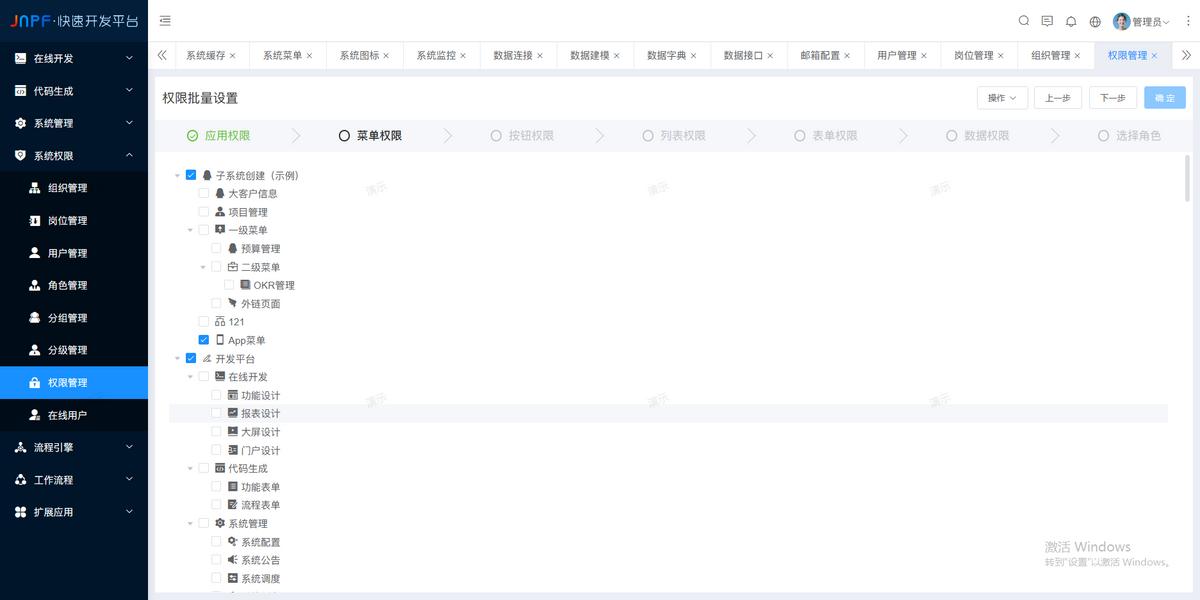This screenshot has height=600, width=1200.
Task: Click the 权限管理 lock icon in the sidebar
Action: click(35, 381)
